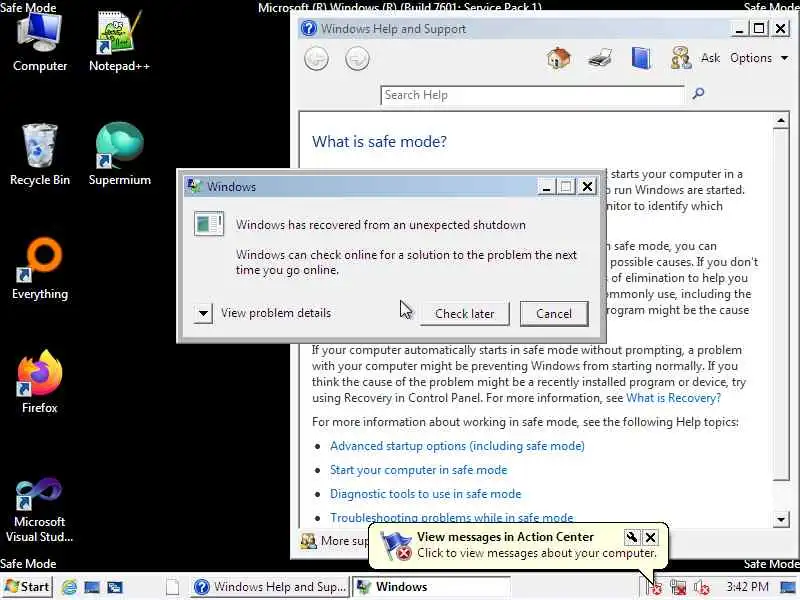Click the What is safe mode? heading
This screenshot has width=800, height=600.
coord(379,141)
